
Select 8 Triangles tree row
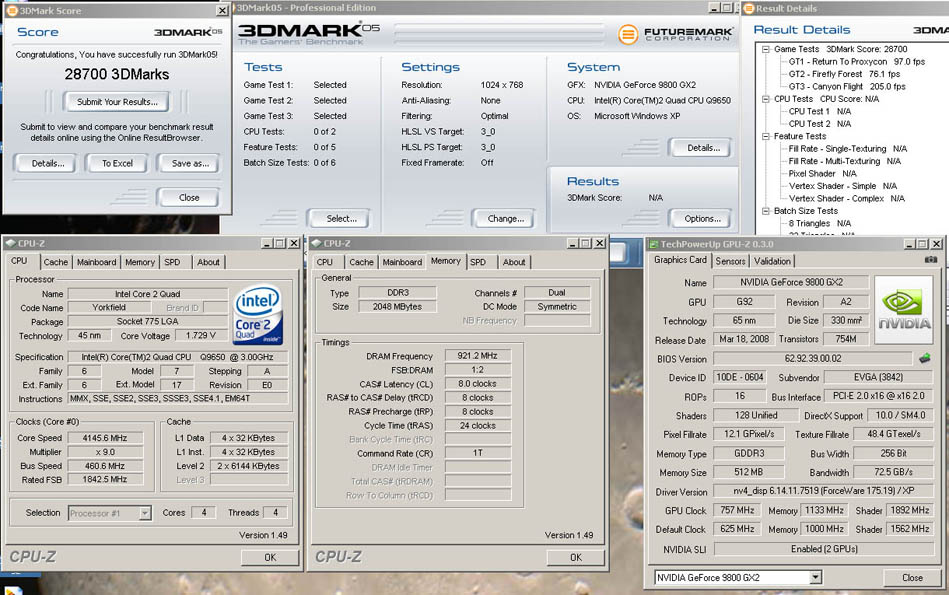click(819, 223)
